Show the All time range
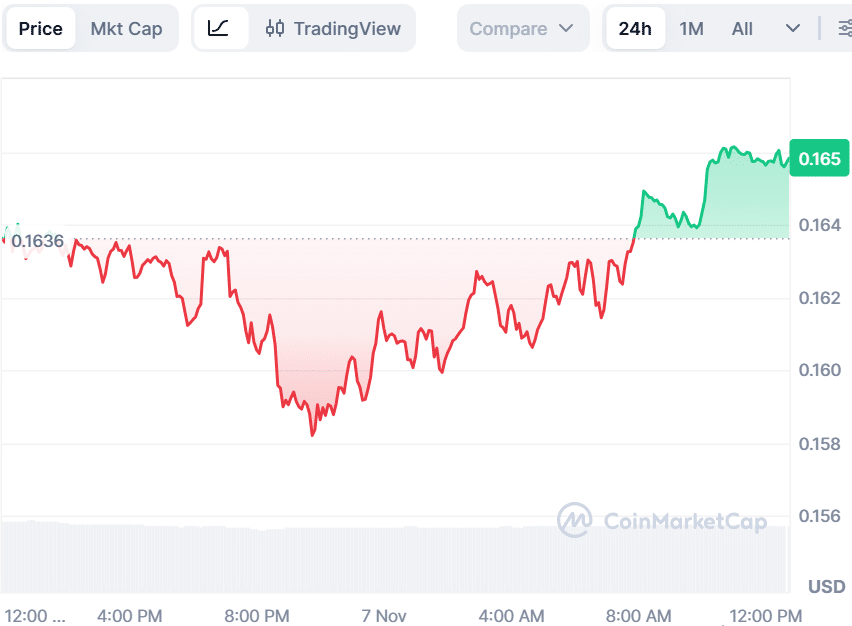This screenshot has width=852, height=626. [x=742, y=28]
